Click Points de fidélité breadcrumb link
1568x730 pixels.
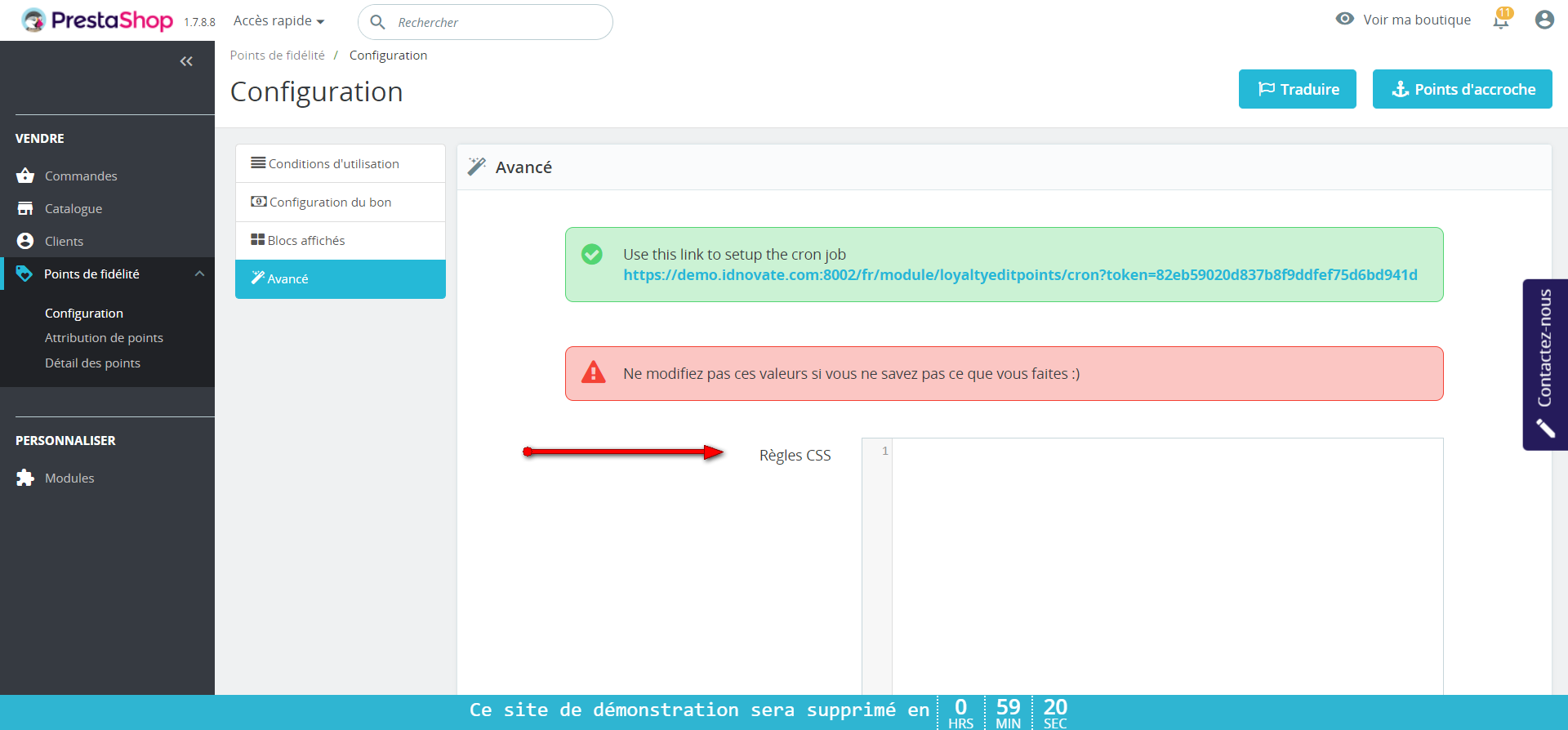click(277, 55)
